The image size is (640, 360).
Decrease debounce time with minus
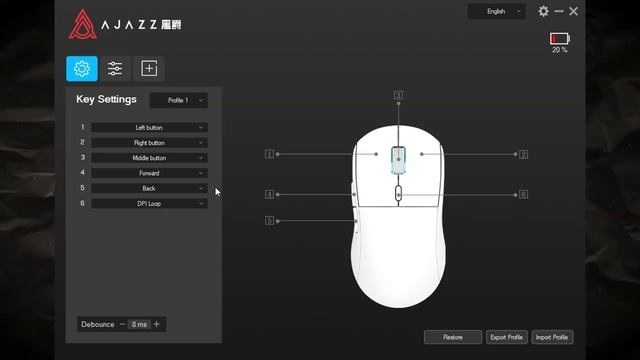click(122, 324)
